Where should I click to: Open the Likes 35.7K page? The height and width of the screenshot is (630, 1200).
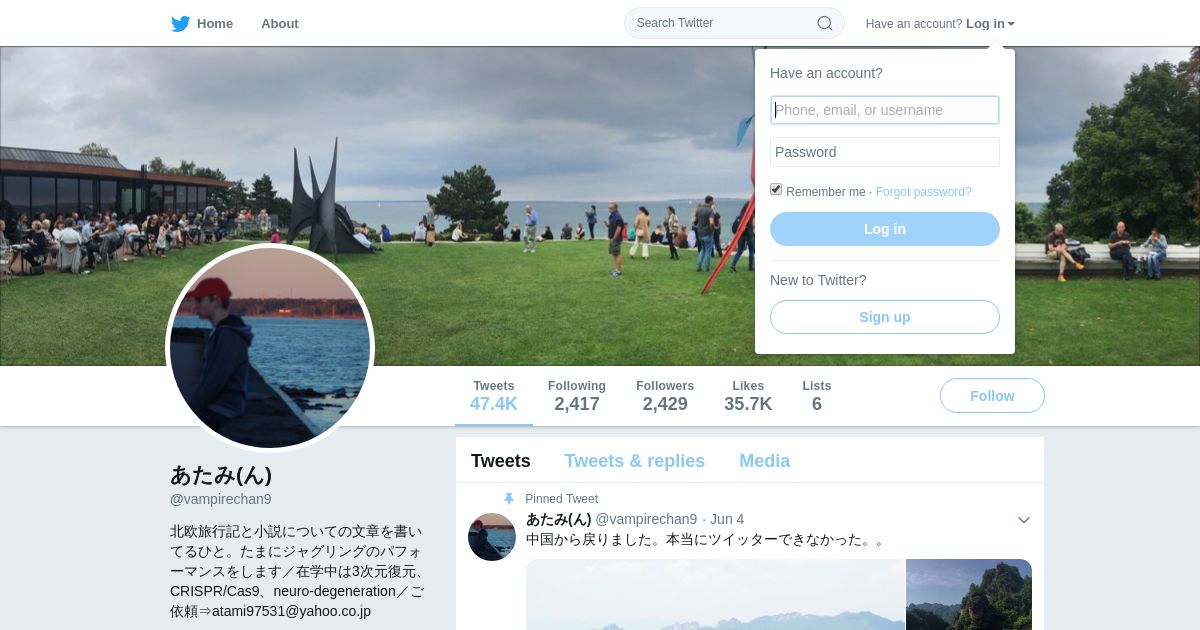pyautogui.click(x=748, y=396)
